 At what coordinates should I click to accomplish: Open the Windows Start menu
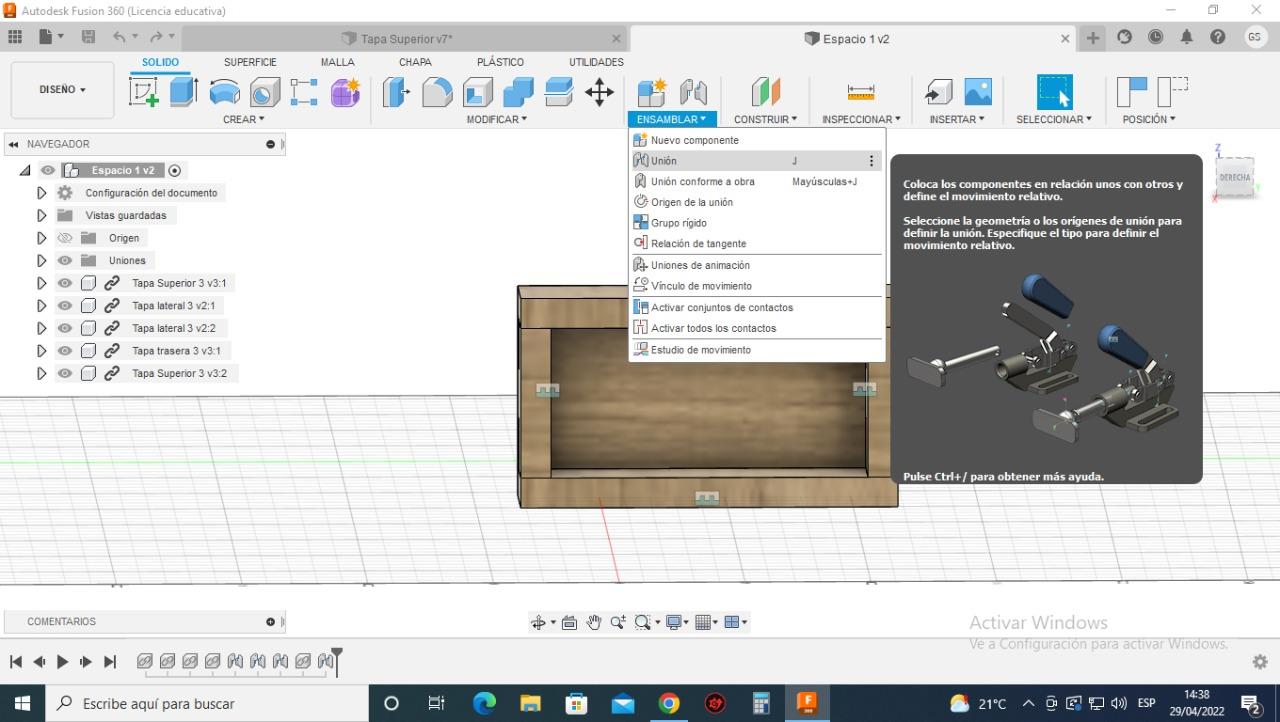pyautogui.click(x=22, y=704)
